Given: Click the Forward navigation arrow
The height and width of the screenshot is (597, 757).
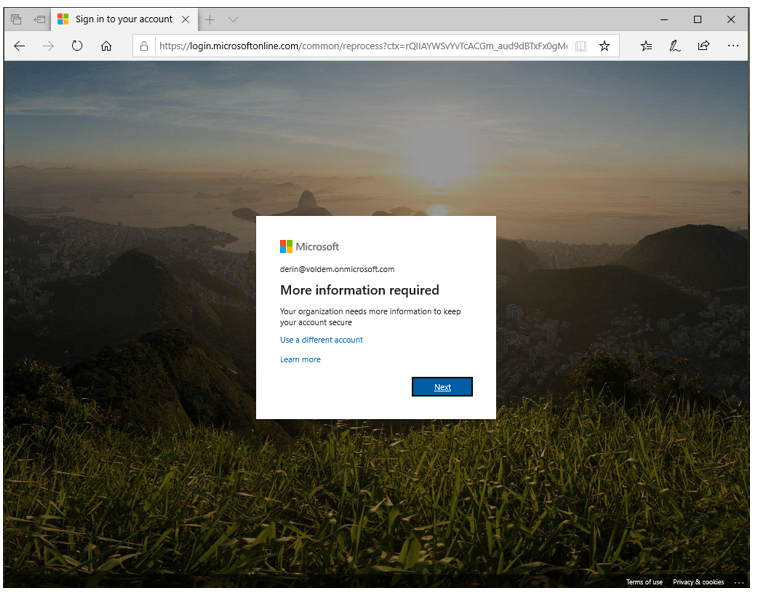Looking at the screenshot, I should point(48,46).
